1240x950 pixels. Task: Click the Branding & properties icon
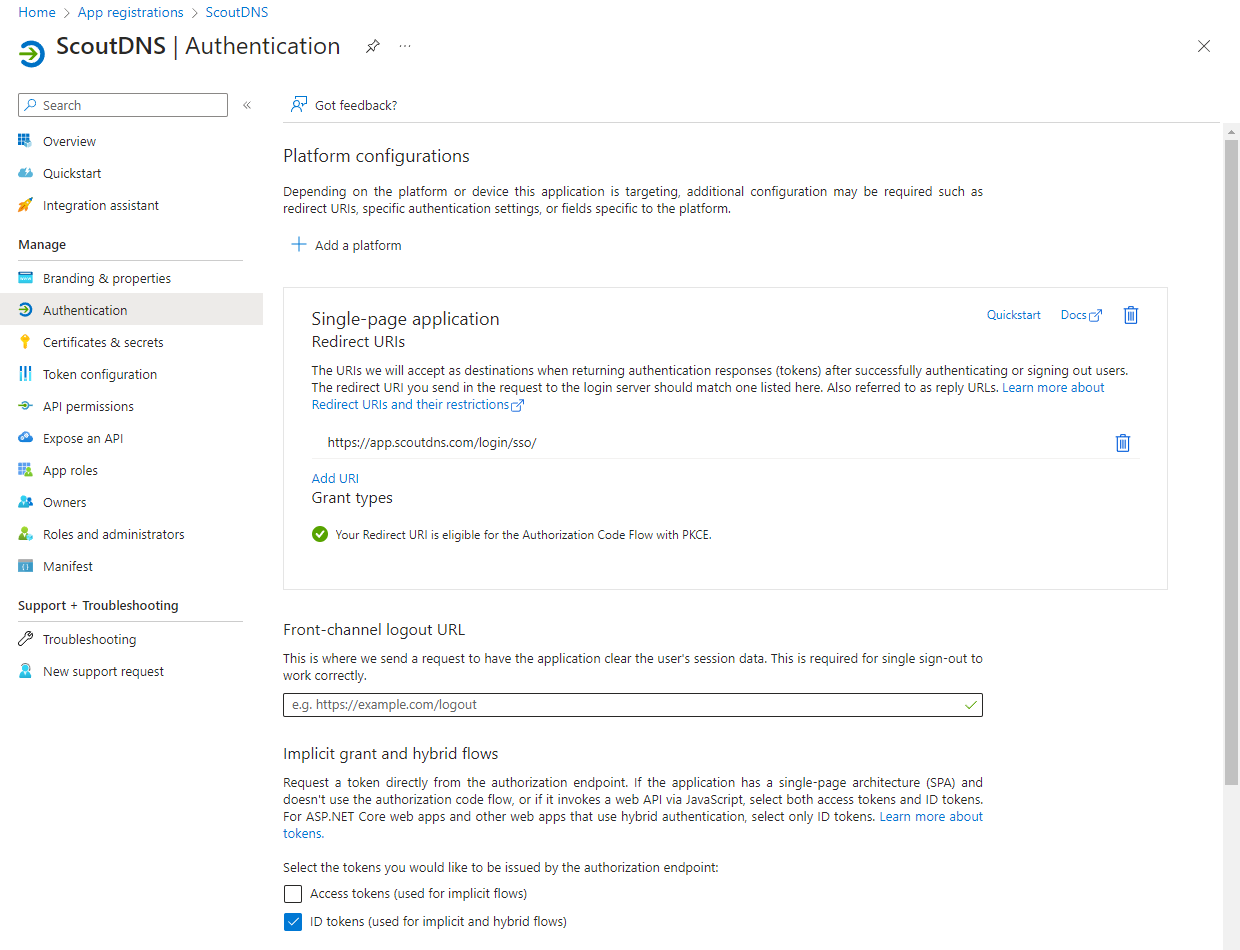pos(25,278)
